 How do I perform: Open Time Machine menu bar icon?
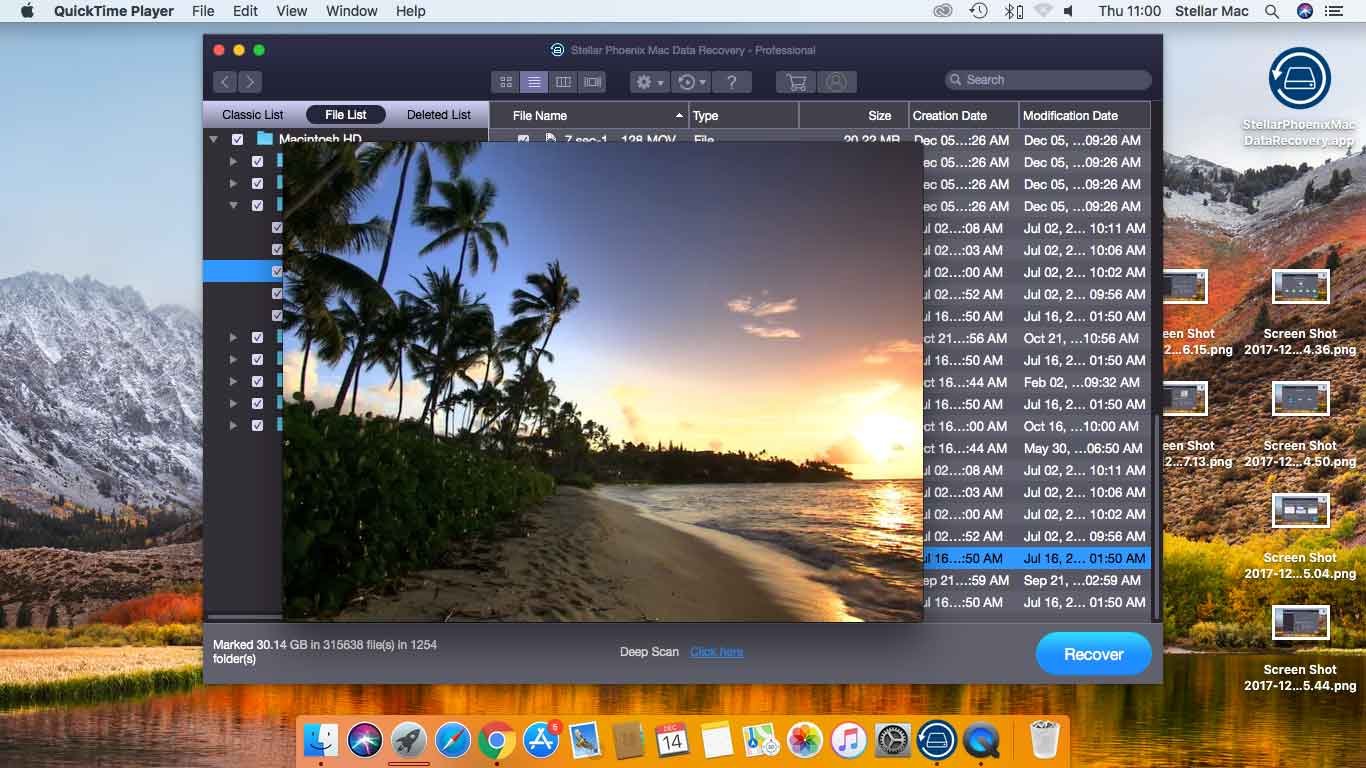click(x=978, y=11)
